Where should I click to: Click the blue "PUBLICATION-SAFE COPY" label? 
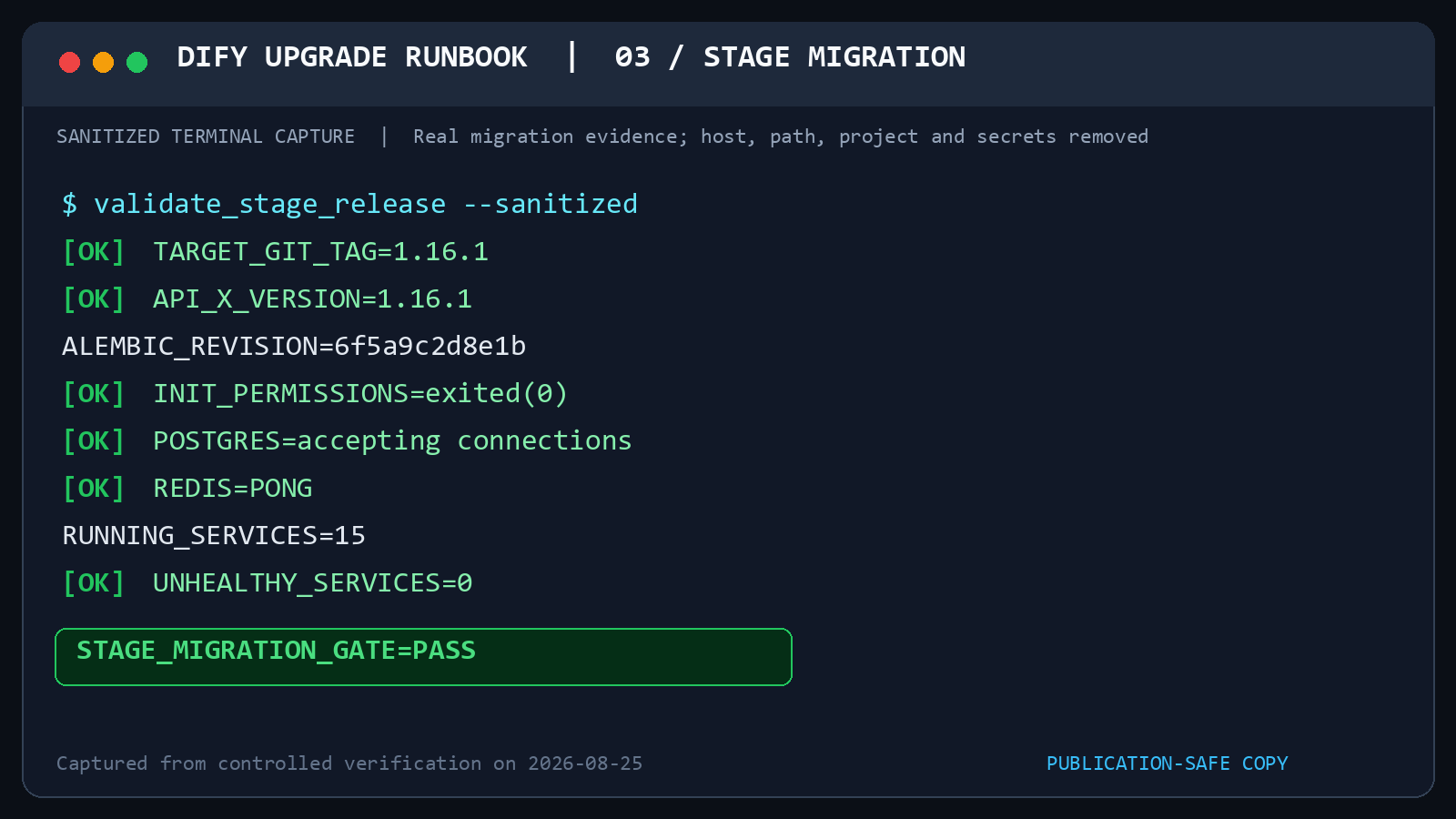click(1168, 763)
